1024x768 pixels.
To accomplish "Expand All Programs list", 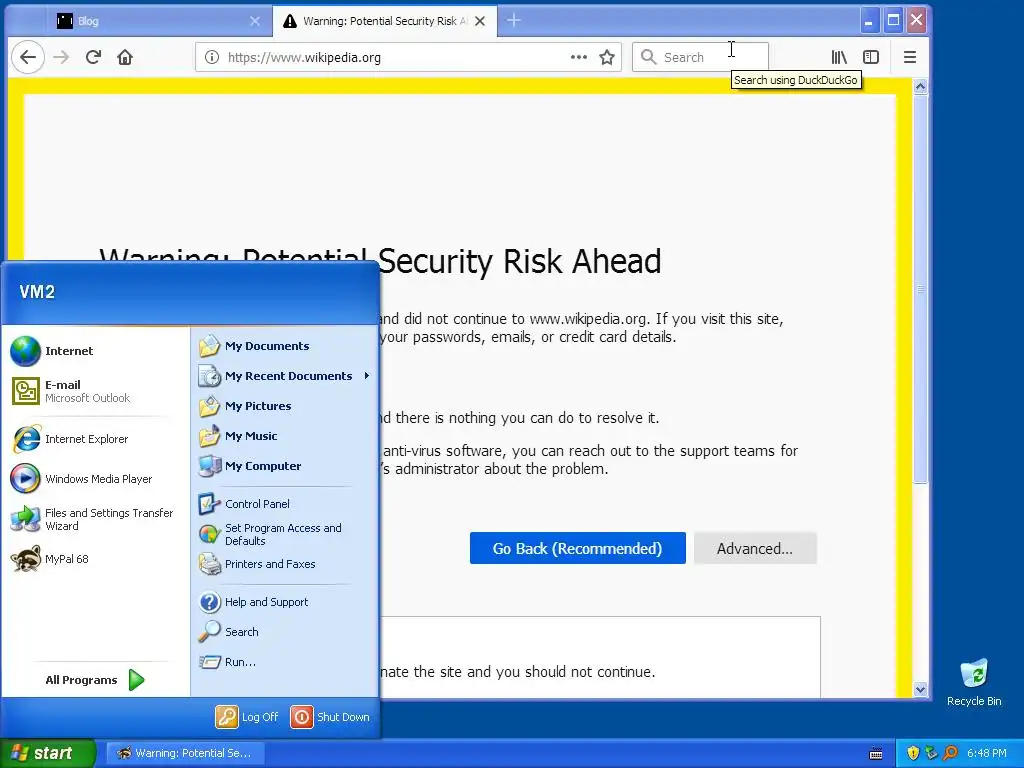I will click(x=95, y=680).
